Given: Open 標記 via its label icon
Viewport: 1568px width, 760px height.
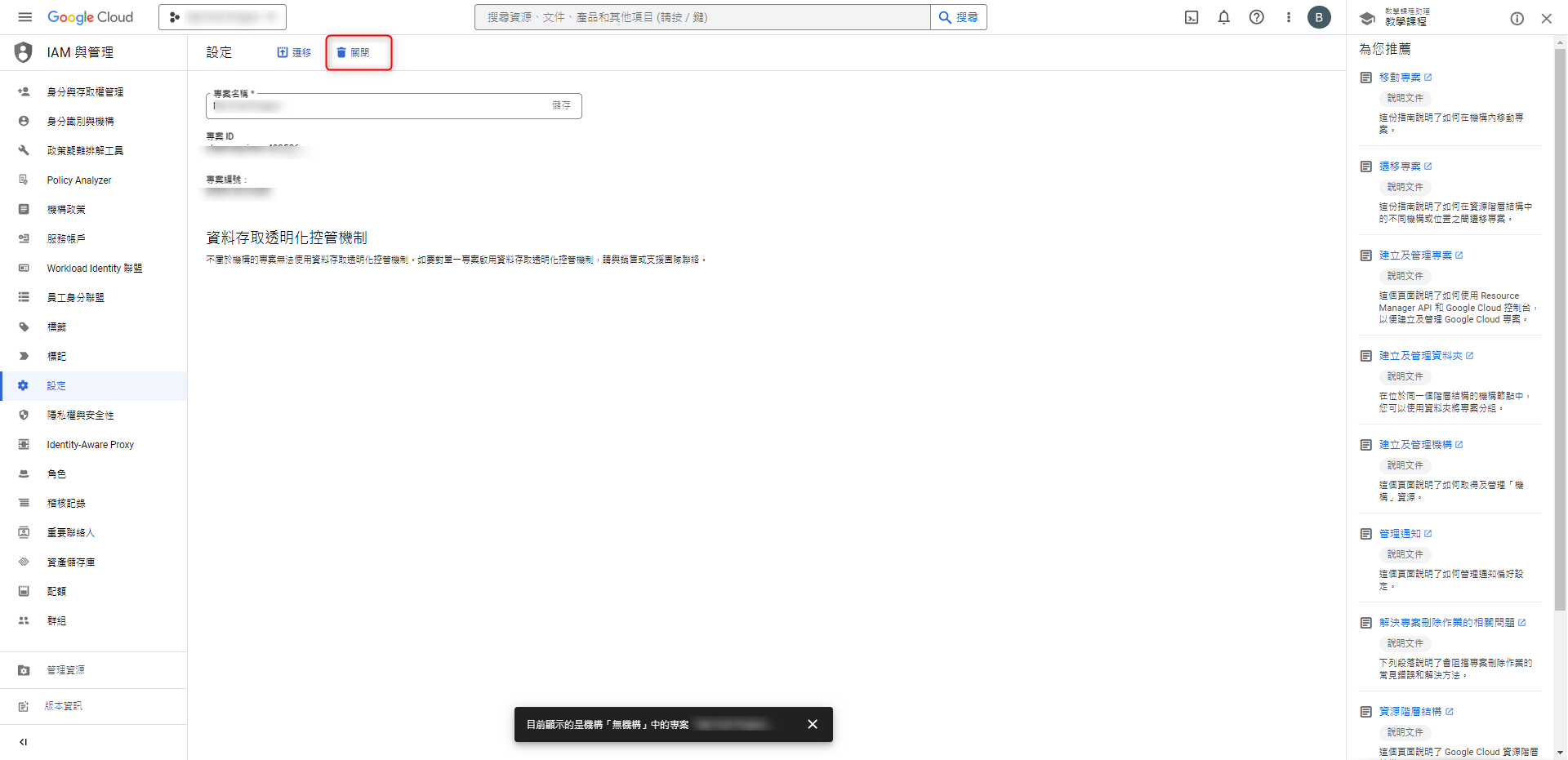Looking at the screenshot, I should (x=24, y=357).
